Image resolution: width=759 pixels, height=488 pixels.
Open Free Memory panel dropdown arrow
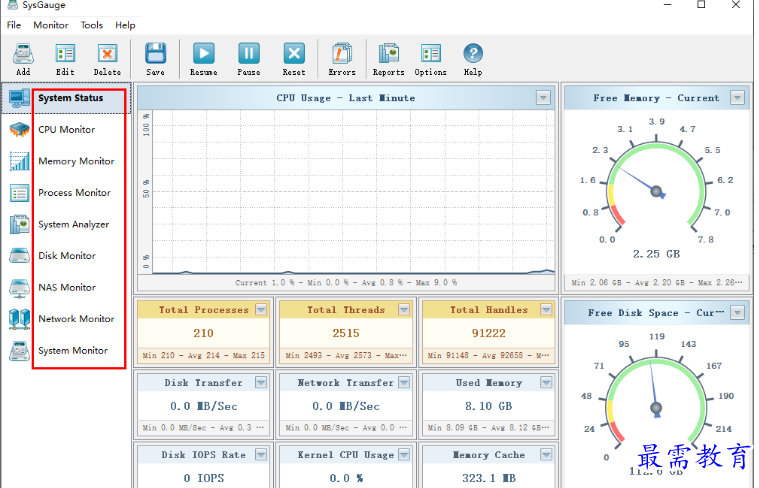[x=737, y=98]
